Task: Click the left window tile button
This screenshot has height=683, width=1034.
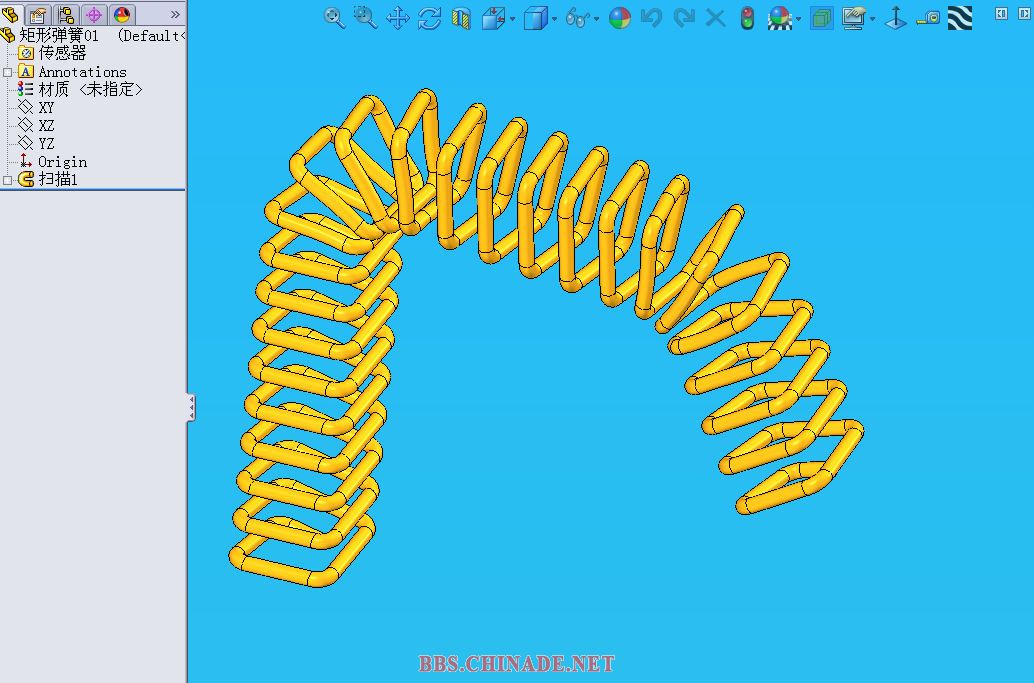Action: tap(1002, 13)
